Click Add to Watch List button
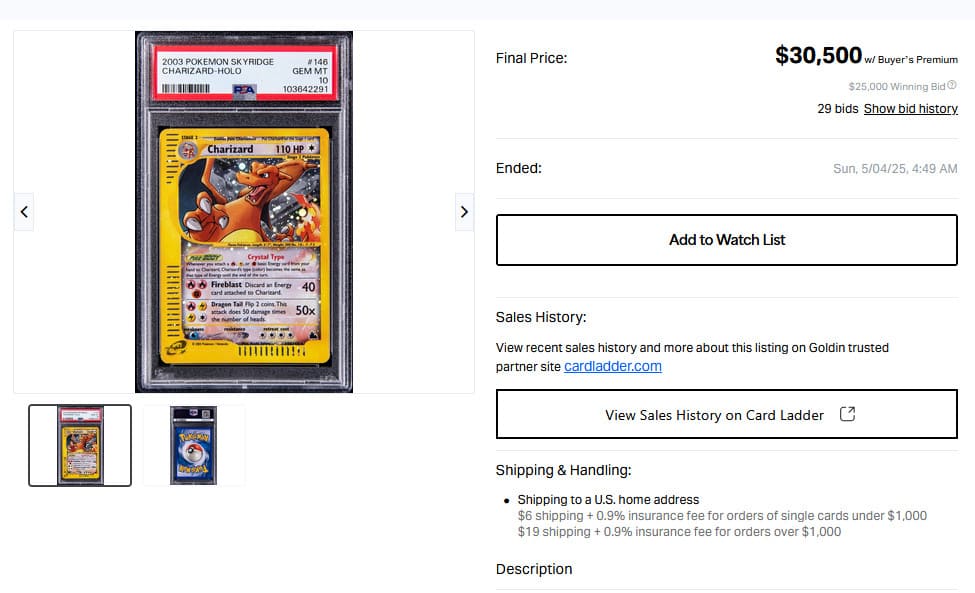Image resolution: width=975 pixels, height=593 pixels. pos(726,240)
